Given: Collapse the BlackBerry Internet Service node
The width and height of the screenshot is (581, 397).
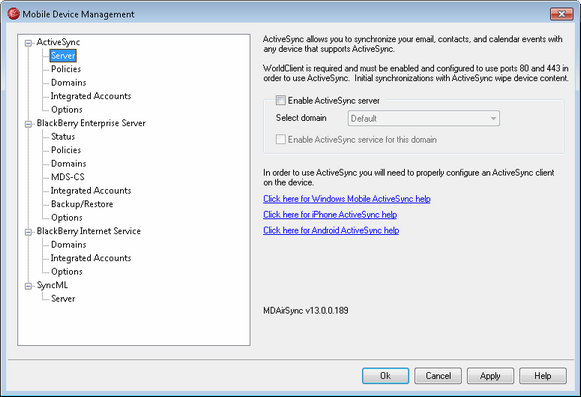Looking at the screenshot, I should click(28, 232).
